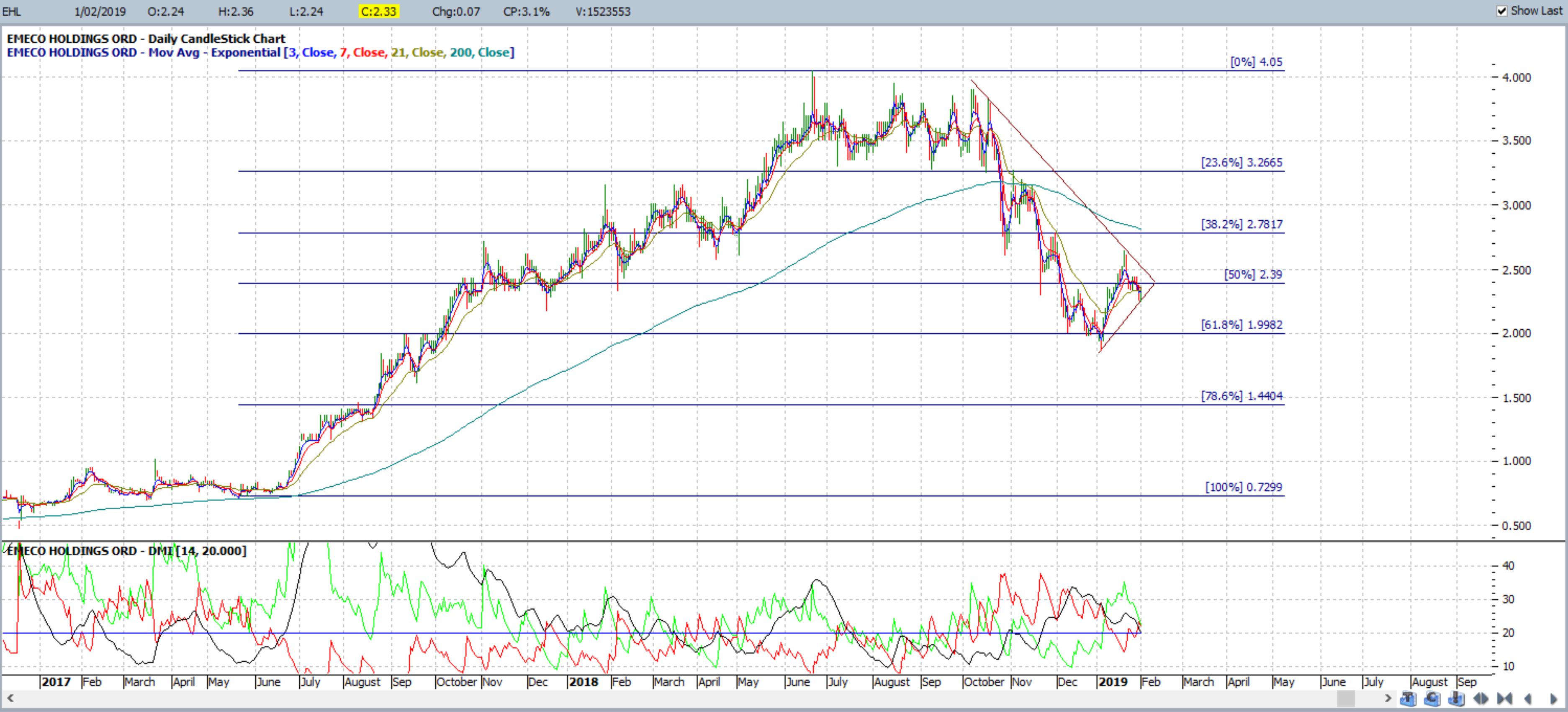Viewport: 1568px width, 712px height.
Task: Click the horizontal scrollbar right arrow
Action: coord(1388,698)
